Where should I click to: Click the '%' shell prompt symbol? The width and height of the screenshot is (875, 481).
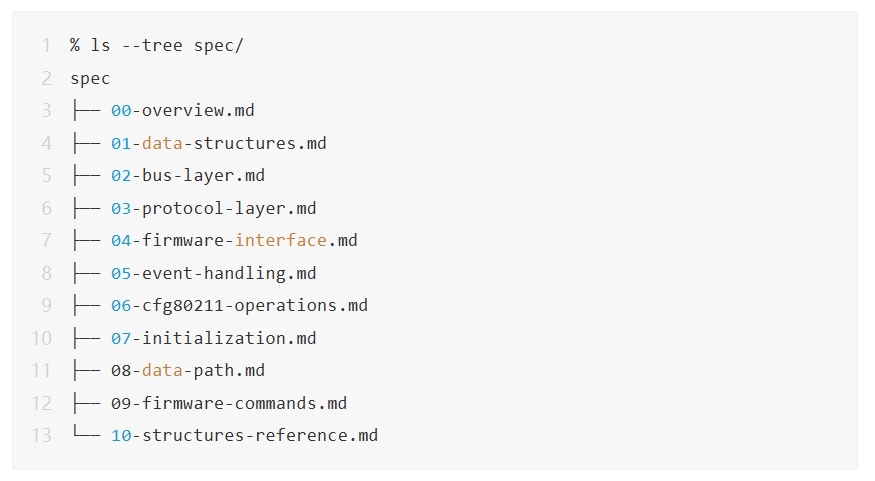click(x=75, y=46)
